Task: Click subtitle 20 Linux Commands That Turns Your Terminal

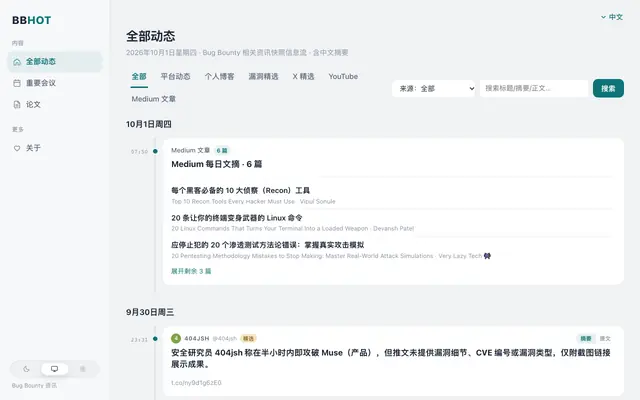Action: pyautogui.click(x=269, y=229)
